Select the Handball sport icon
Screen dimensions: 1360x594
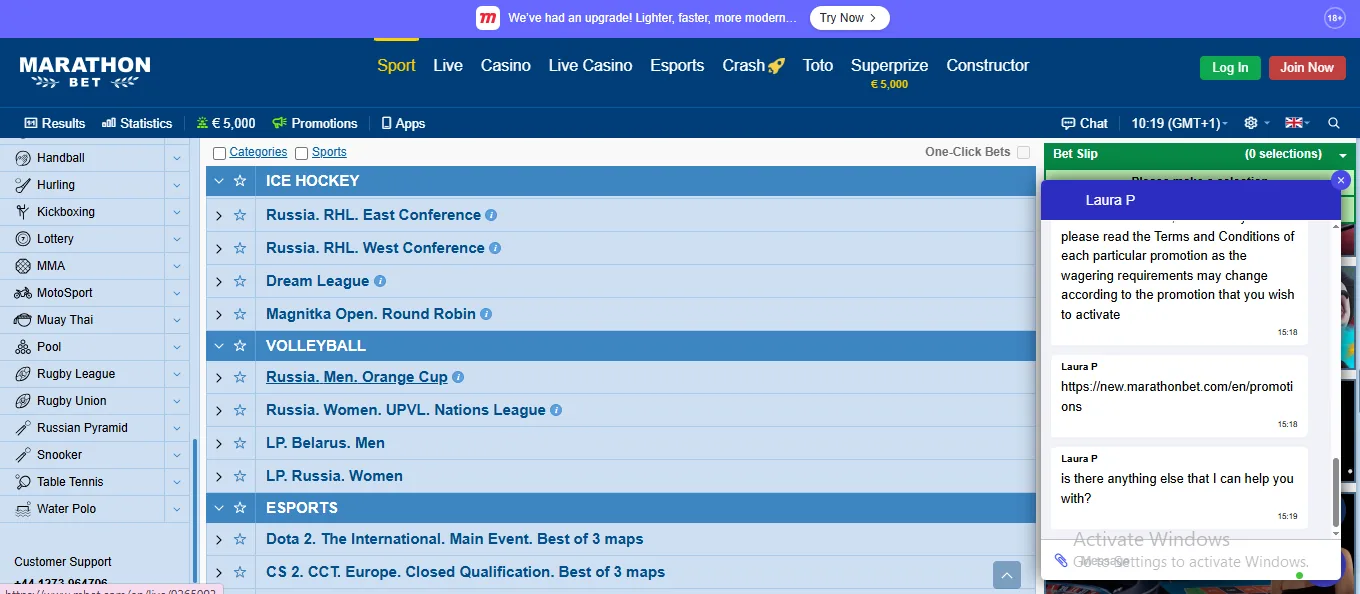(23, 158)
